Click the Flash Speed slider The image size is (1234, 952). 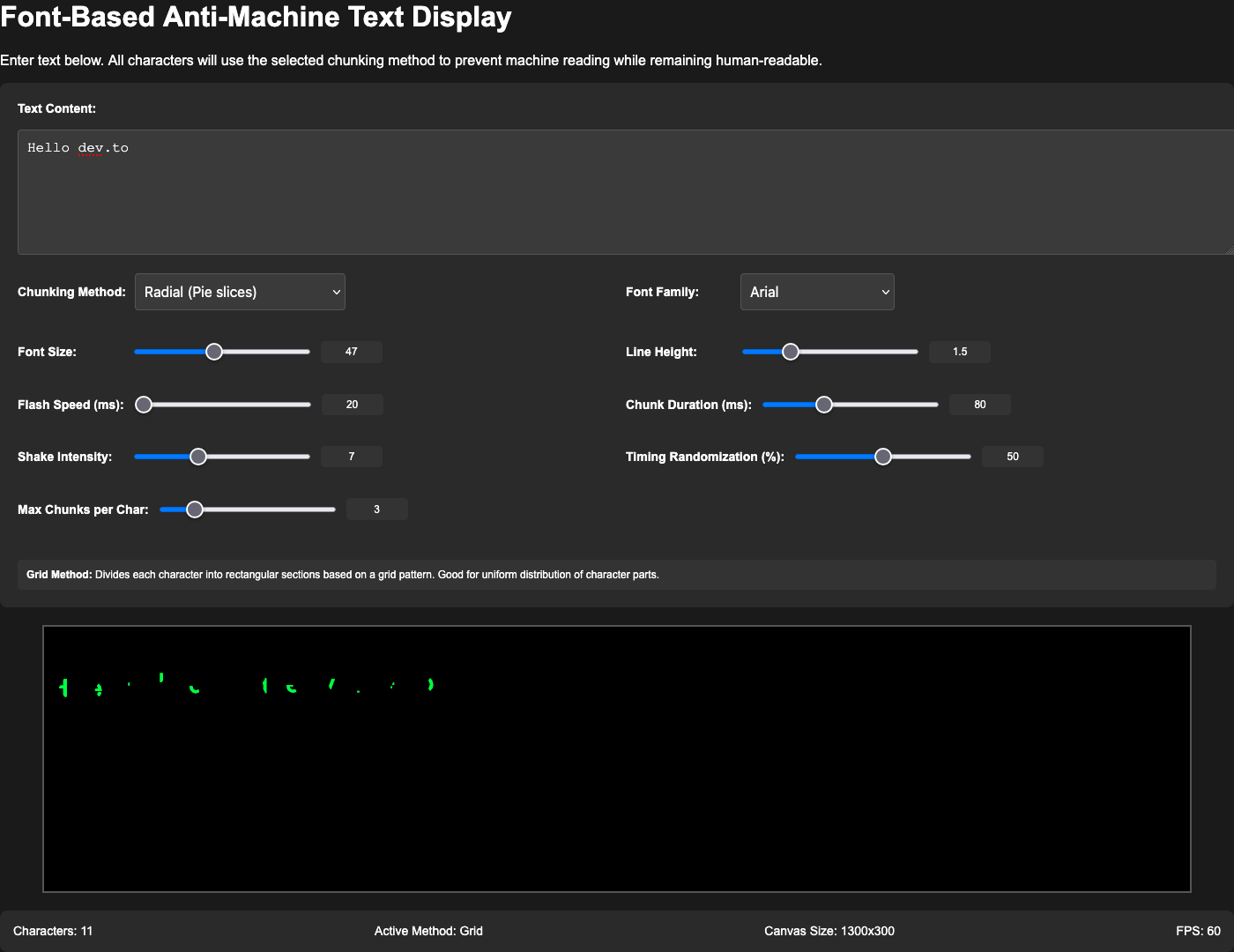click(223, 405)
